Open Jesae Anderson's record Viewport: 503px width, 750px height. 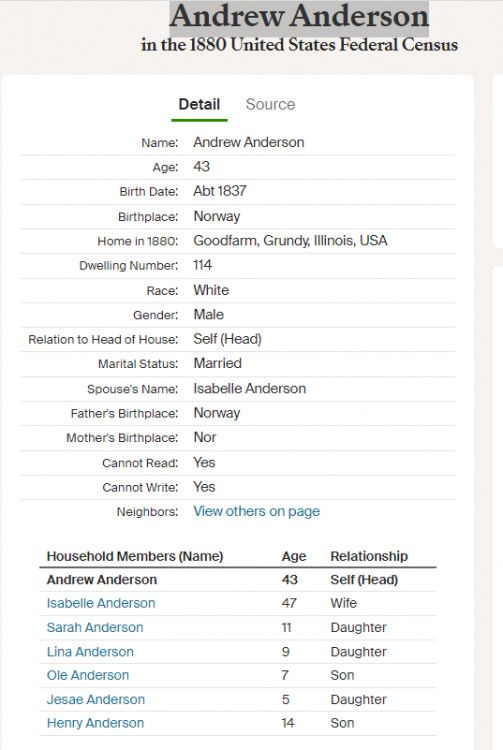[96, 700]
